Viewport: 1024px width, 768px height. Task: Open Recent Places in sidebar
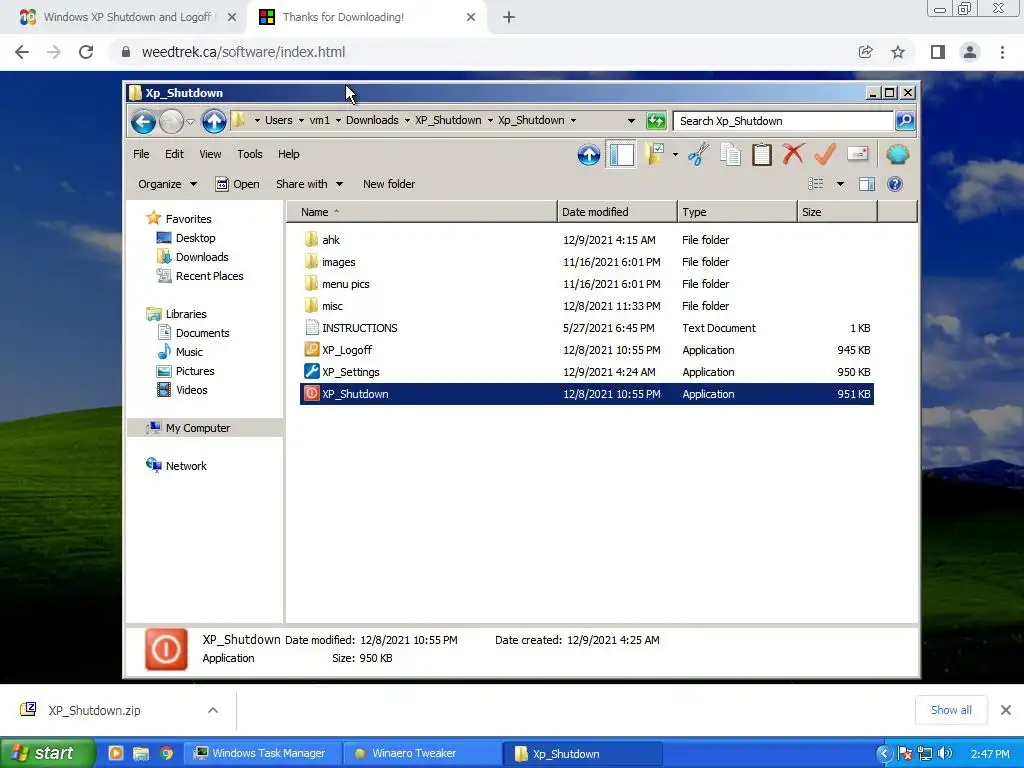coord(209,276)
